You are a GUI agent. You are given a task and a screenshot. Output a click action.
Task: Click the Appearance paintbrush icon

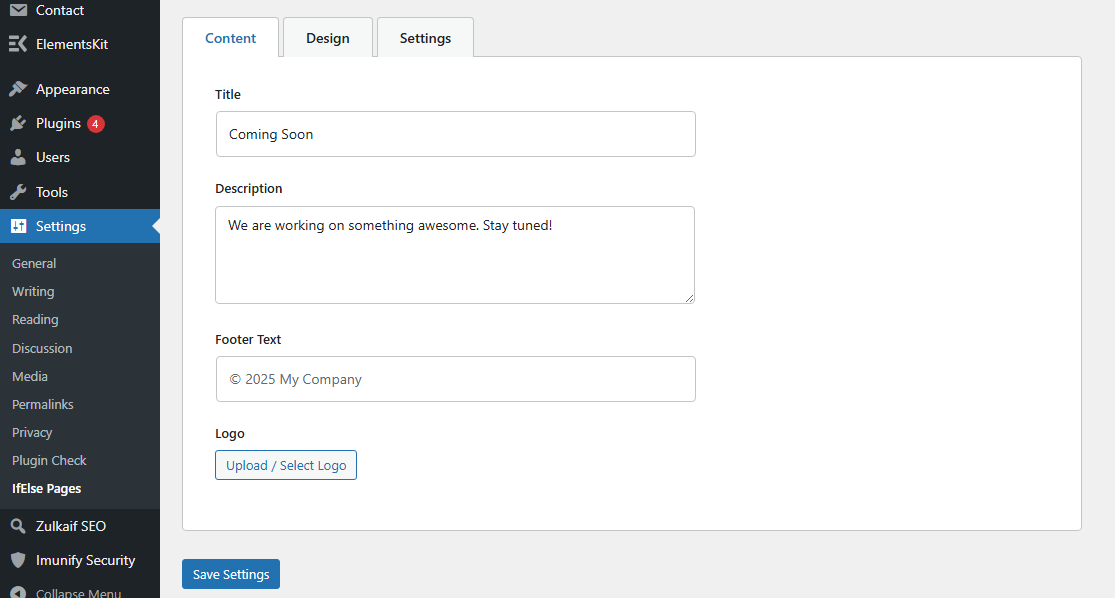point(18,89)
